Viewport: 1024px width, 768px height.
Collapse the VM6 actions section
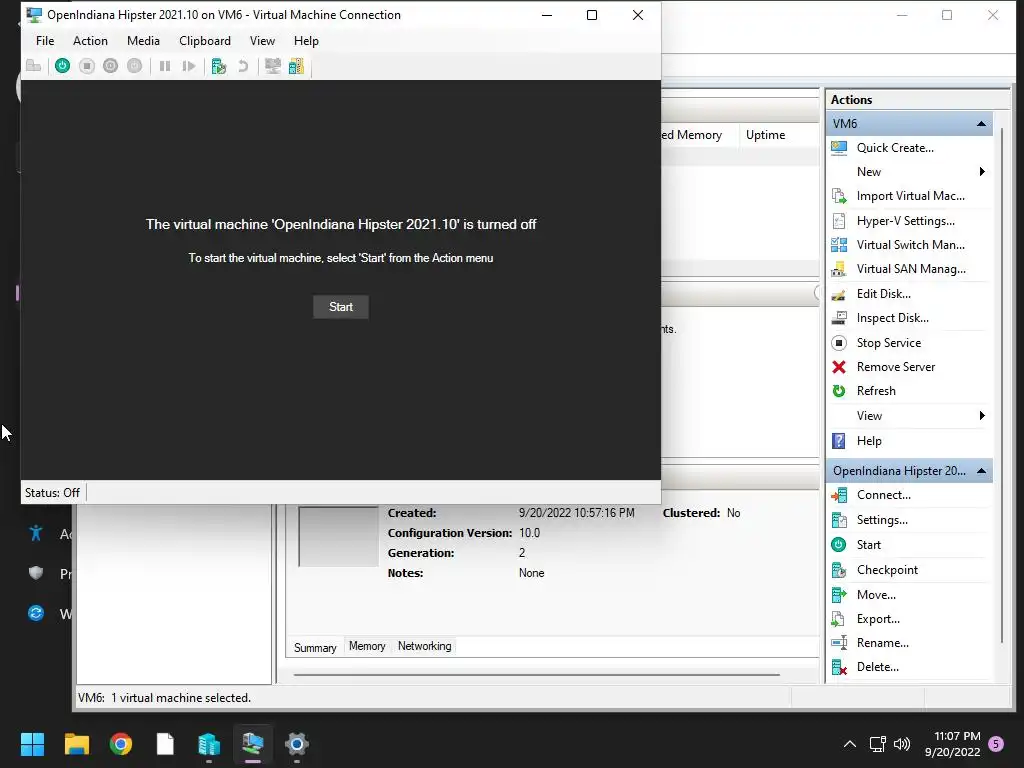[x=981, y=124]
